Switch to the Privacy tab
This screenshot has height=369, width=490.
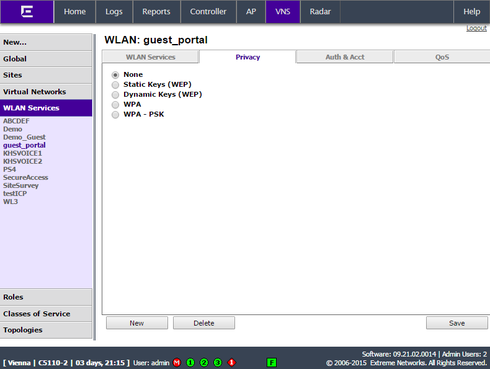(x=248, y=57)
